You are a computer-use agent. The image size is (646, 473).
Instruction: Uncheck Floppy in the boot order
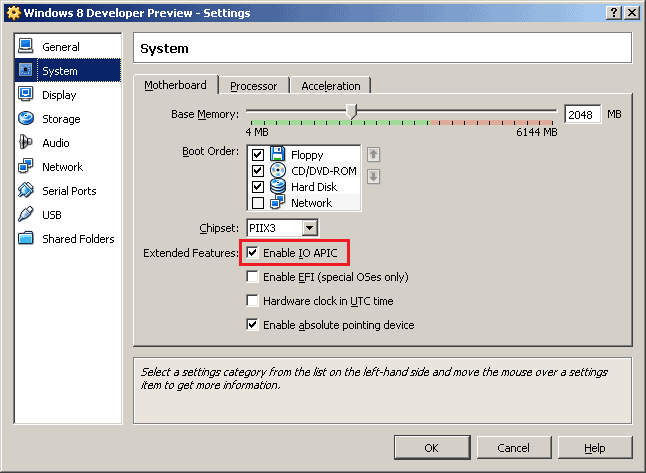tap(258, 155)
